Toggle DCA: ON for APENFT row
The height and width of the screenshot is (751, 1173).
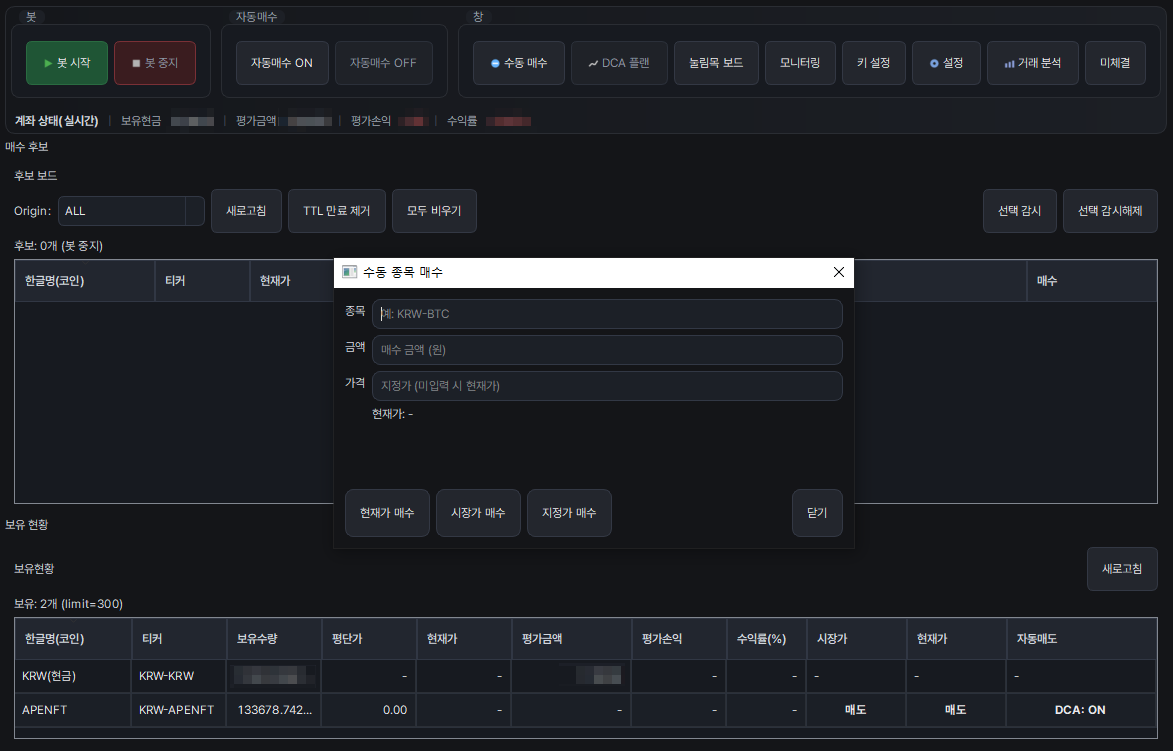click(1081, 710)
